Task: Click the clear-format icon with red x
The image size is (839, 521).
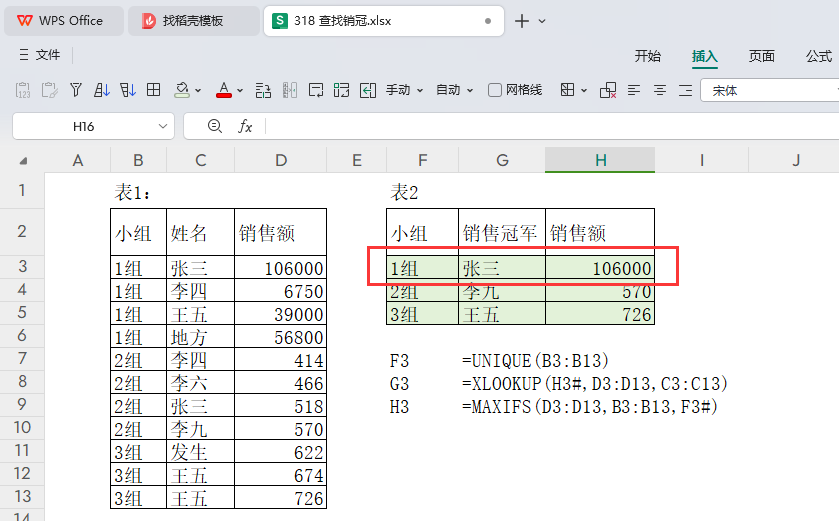Action: 608,90
